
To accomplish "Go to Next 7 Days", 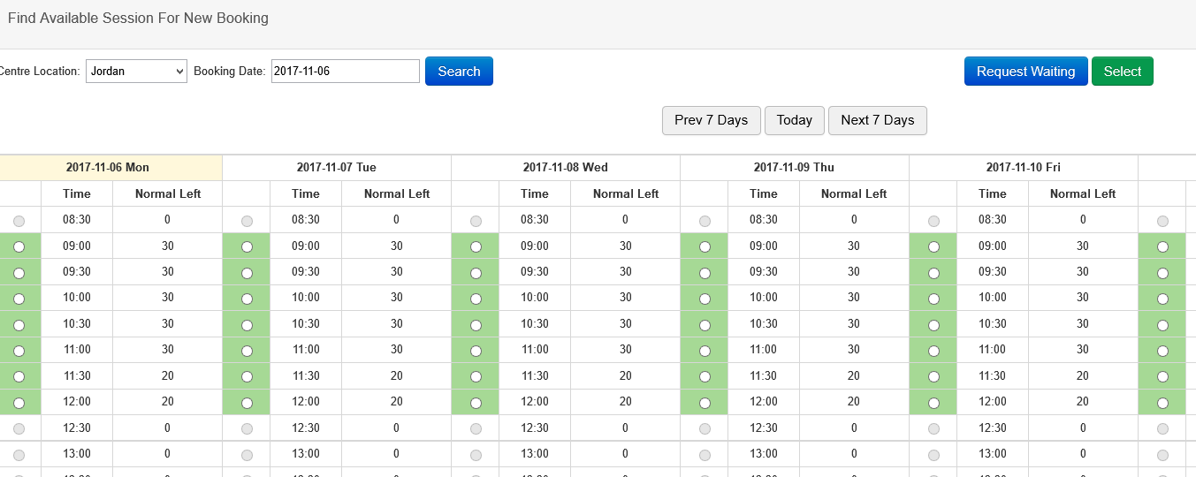I will (877, 121).
